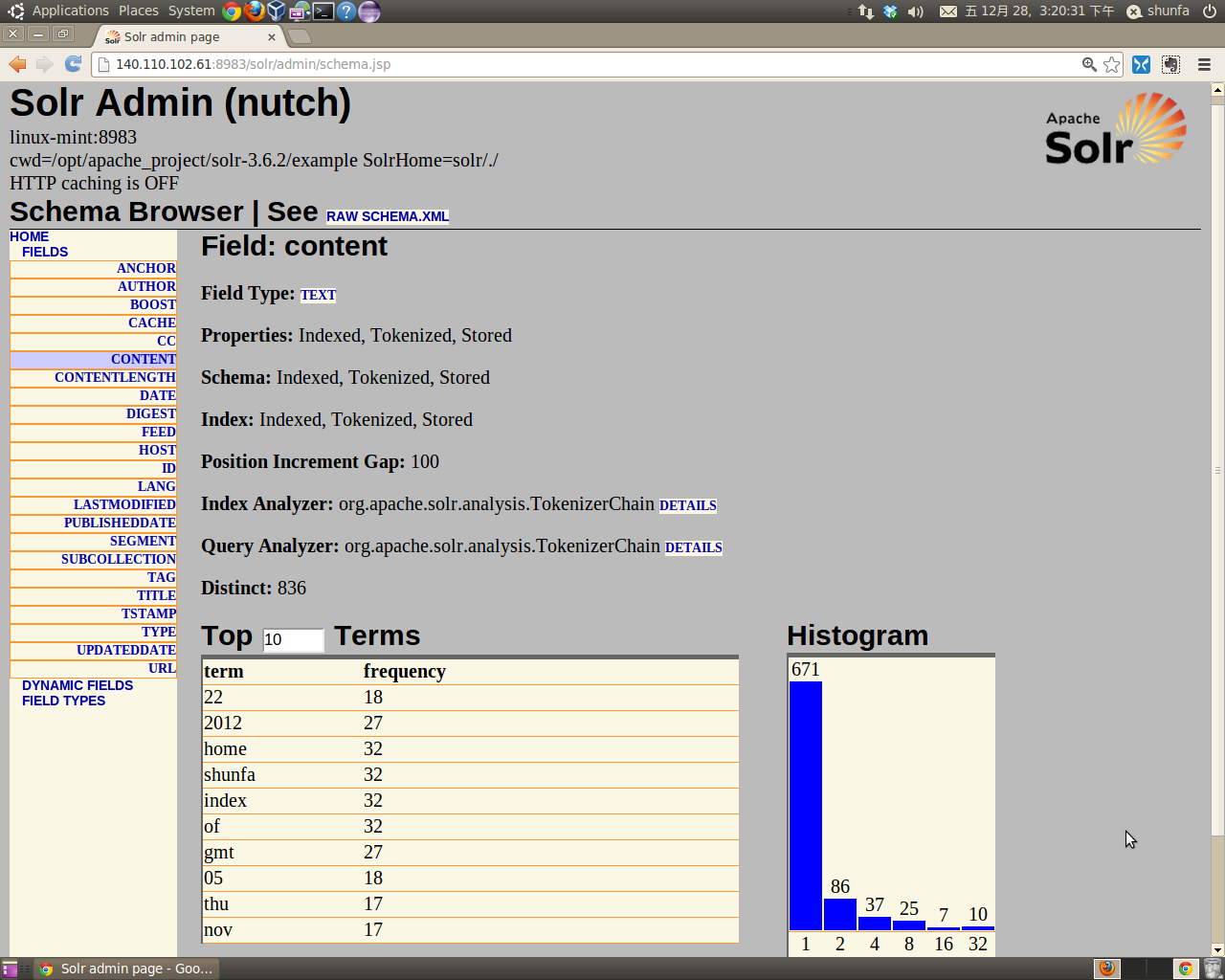Launch Google Chrome from the top panel
The width and height of the screenshot is (1225, 980).
(x=232, y=11)
